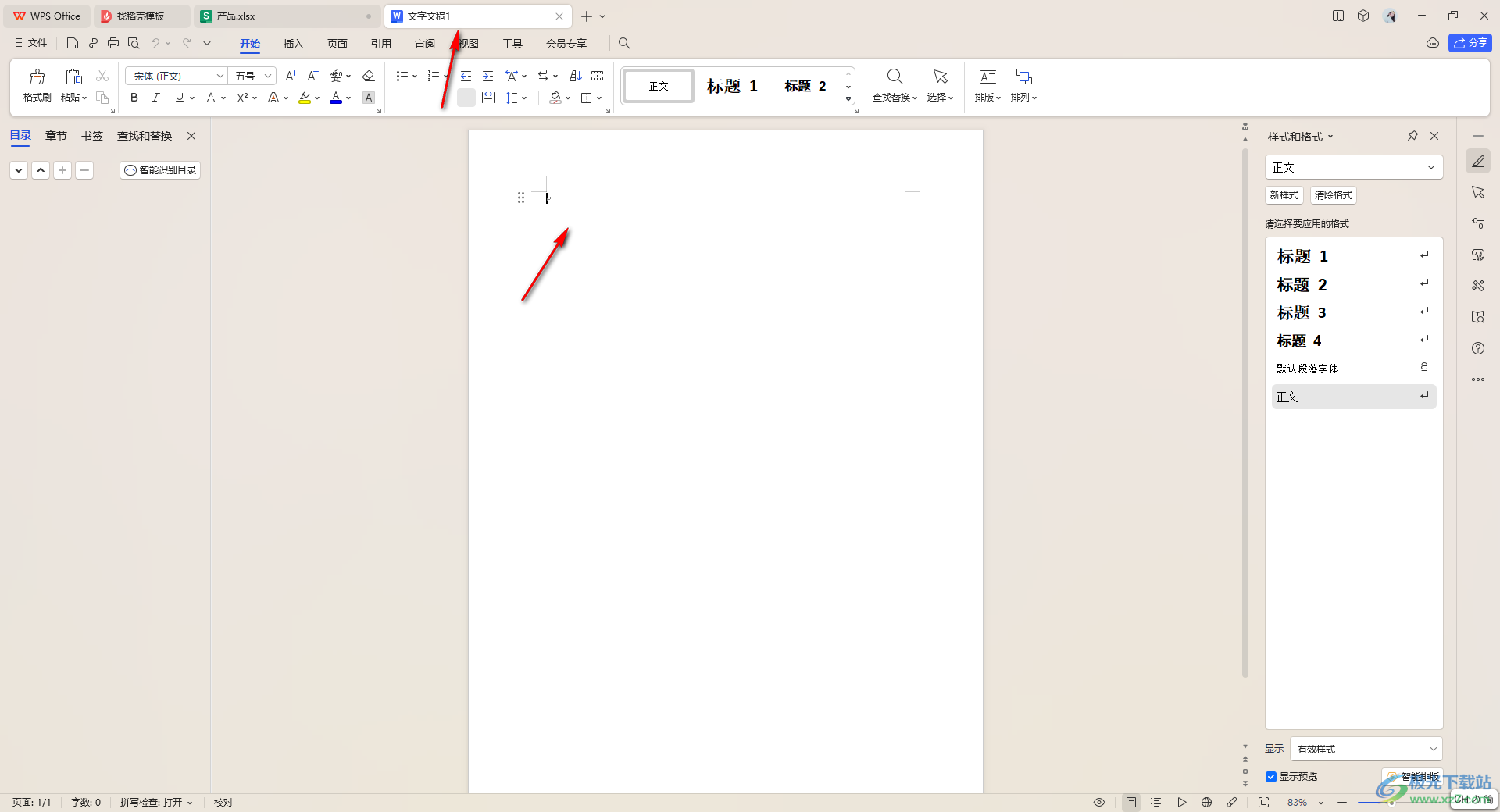Viewport: 1500px width, 812px height.
Task: Open the 引用 ribbon tab
Action: [x=380, y=44]
